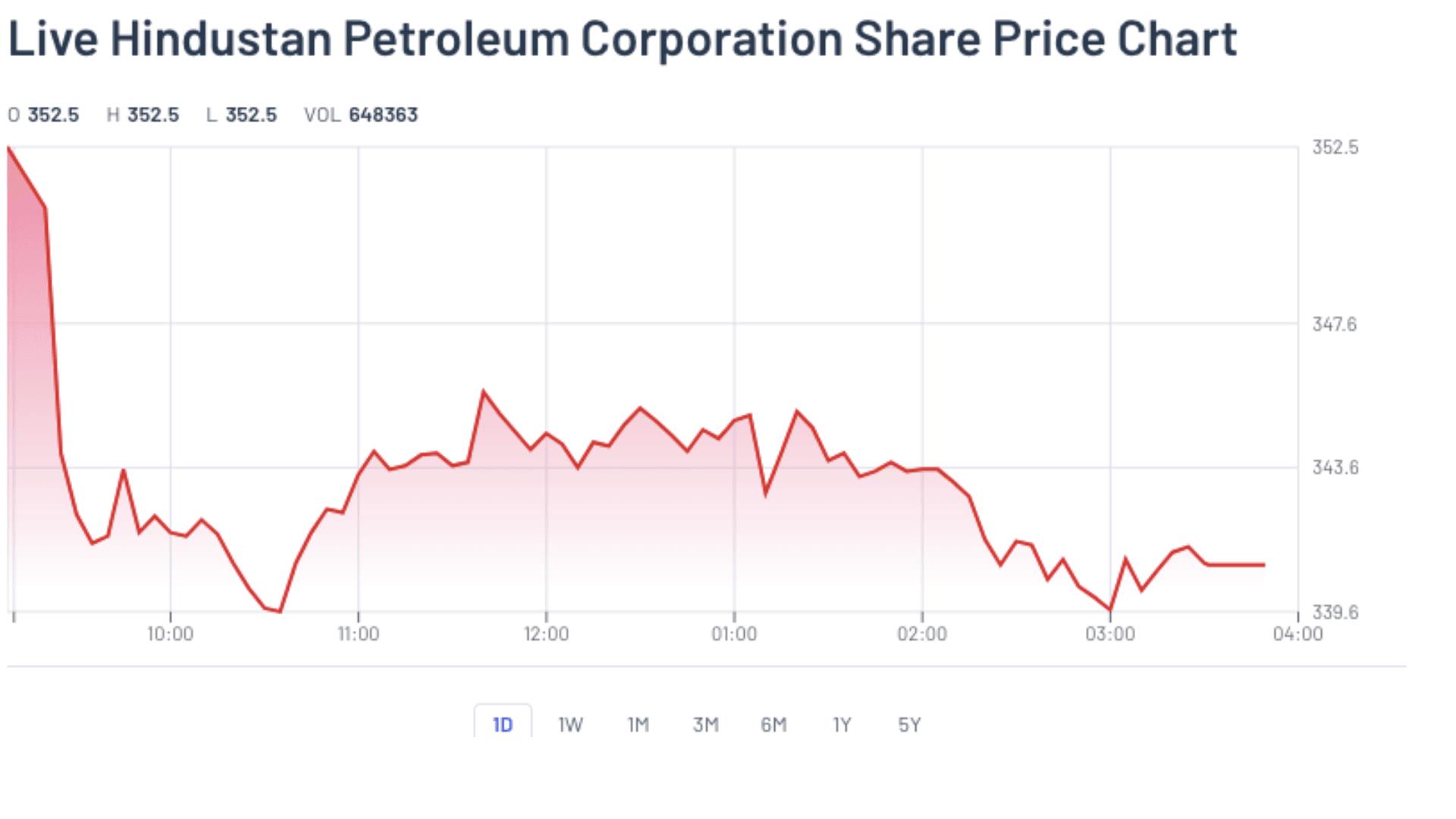Click the 02:00 time axis label
This screenshot has width=1456, height=819.
tap(922, 634)
